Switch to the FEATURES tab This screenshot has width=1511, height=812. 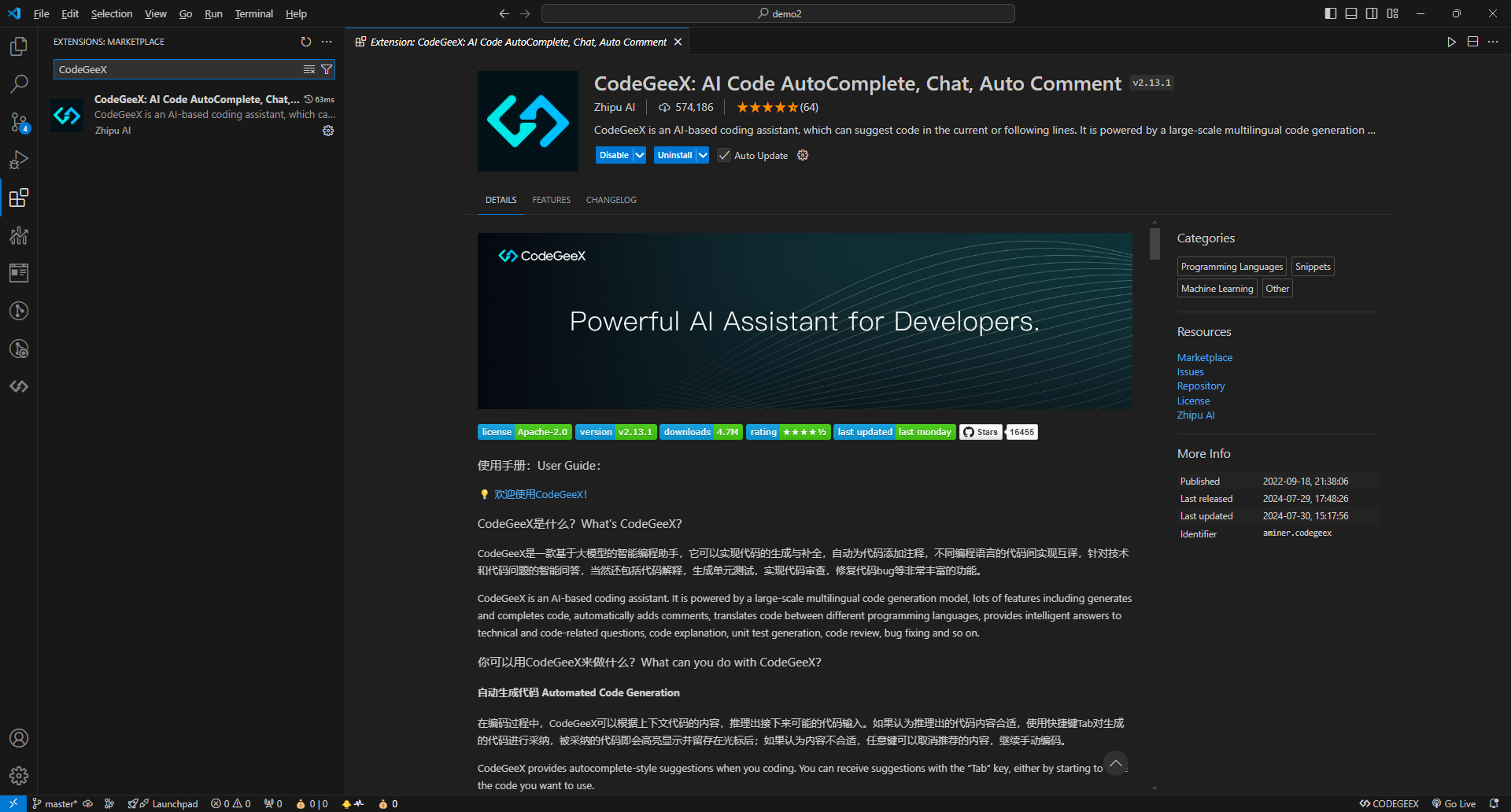551,200
